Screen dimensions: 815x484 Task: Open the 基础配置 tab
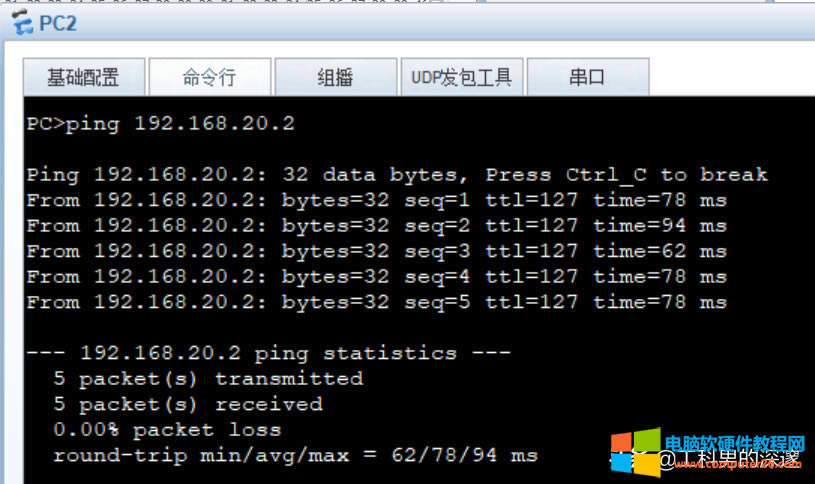point(84,77)
